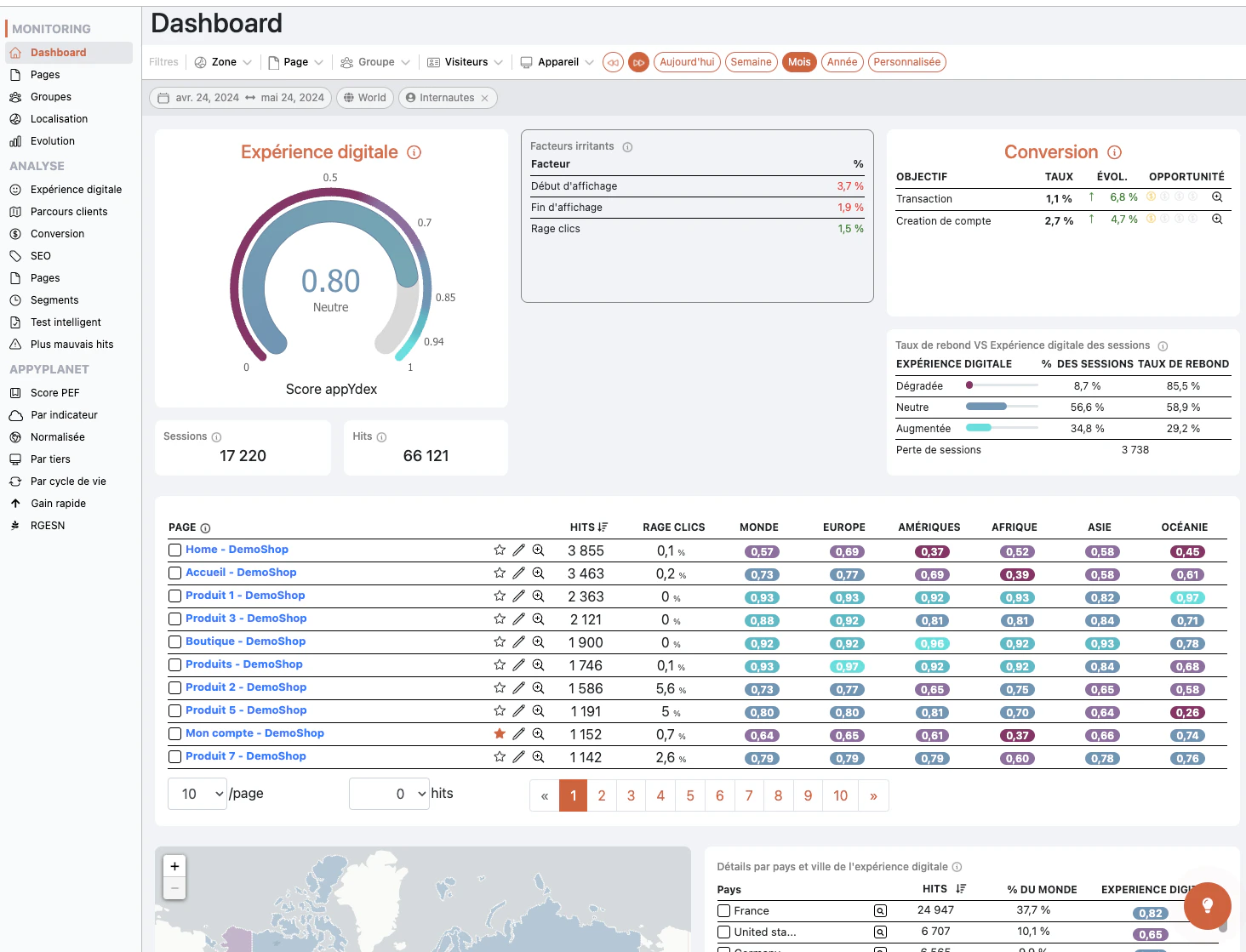Check the Accueil - DemoShop row checkbox

pyautogui.click(x=175, y=573)
